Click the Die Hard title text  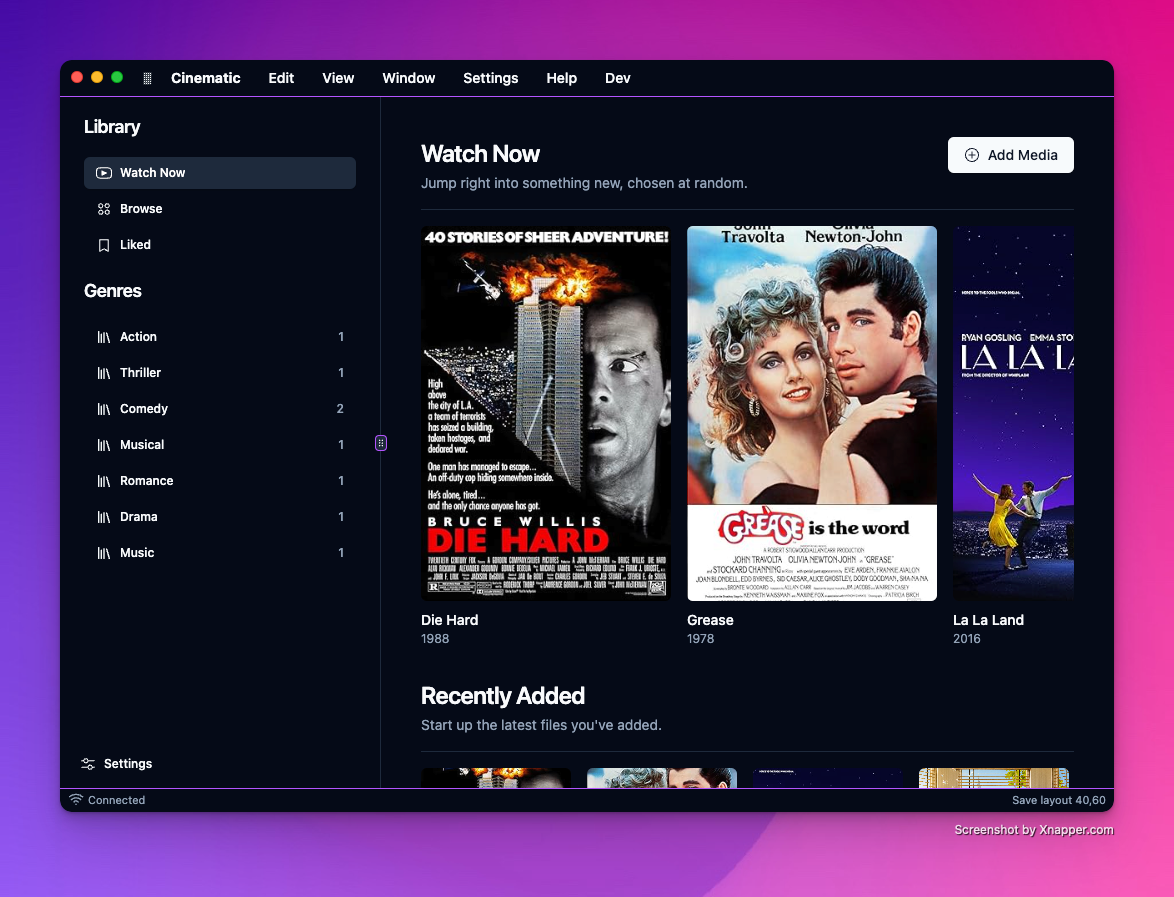(449, 620)
